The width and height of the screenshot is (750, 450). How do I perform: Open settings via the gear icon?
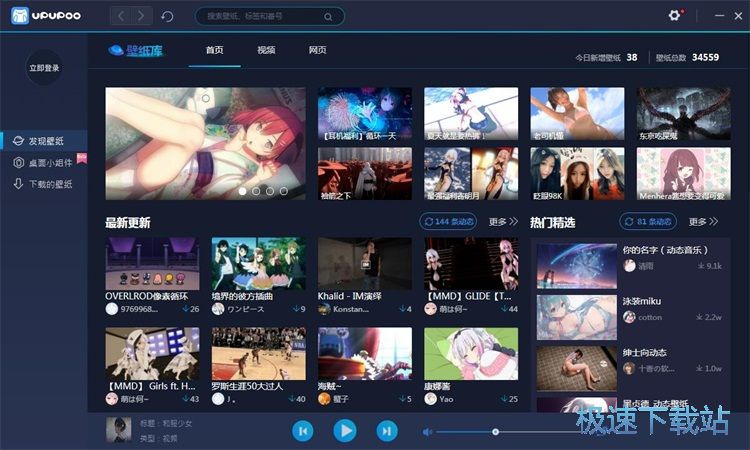pyautogui.click(x=674, y=16)
